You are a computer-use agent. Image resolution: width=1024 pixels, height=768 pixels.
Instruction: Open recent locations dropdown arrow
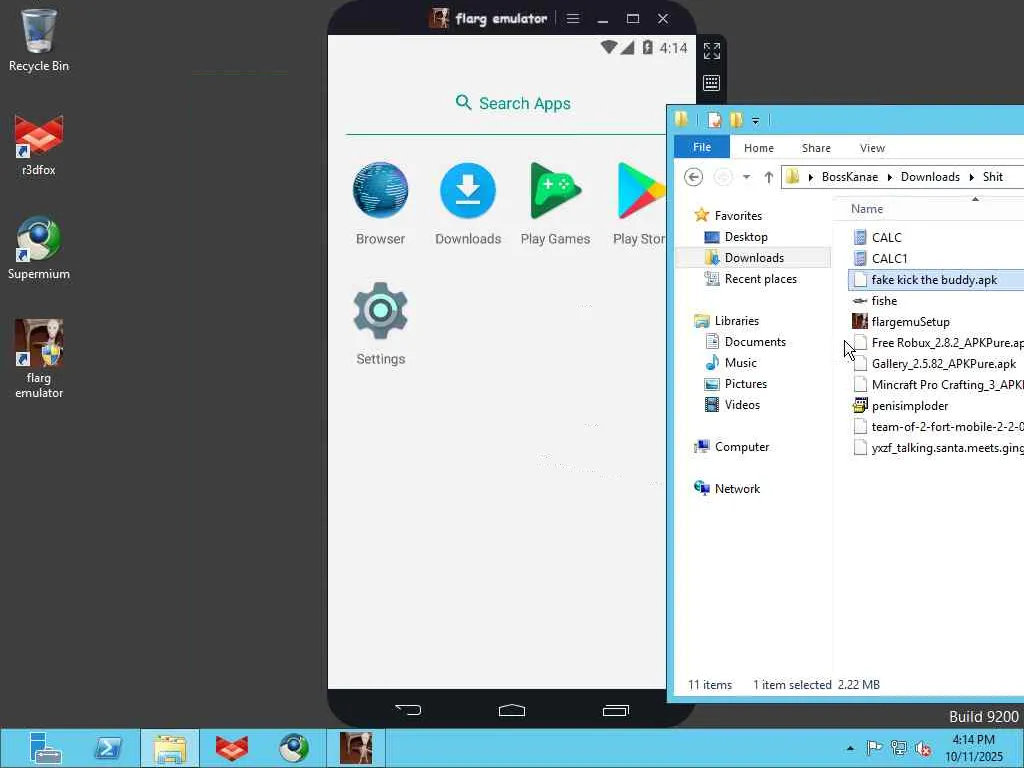746,177
